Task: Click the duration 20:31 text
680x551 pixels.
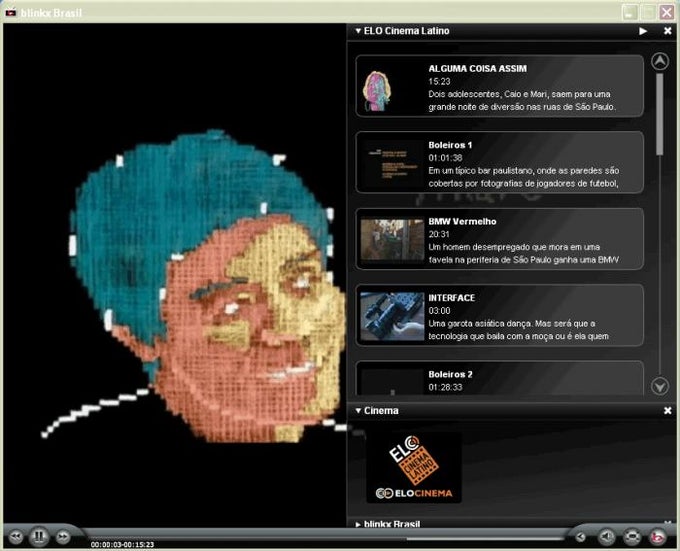Action: tap(439, 235)
